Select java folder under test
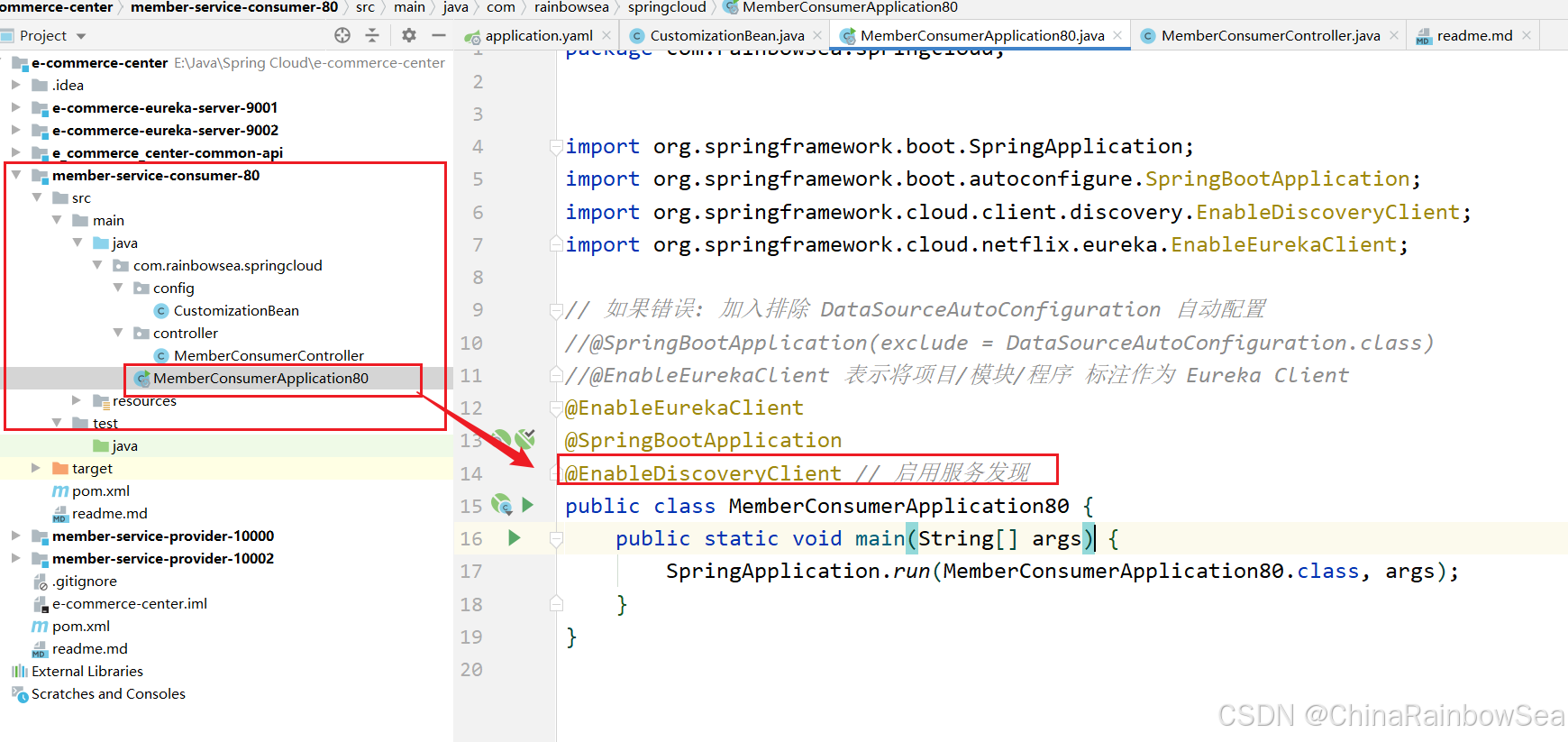The image size is (1568, 742). [x=124, y=445]
